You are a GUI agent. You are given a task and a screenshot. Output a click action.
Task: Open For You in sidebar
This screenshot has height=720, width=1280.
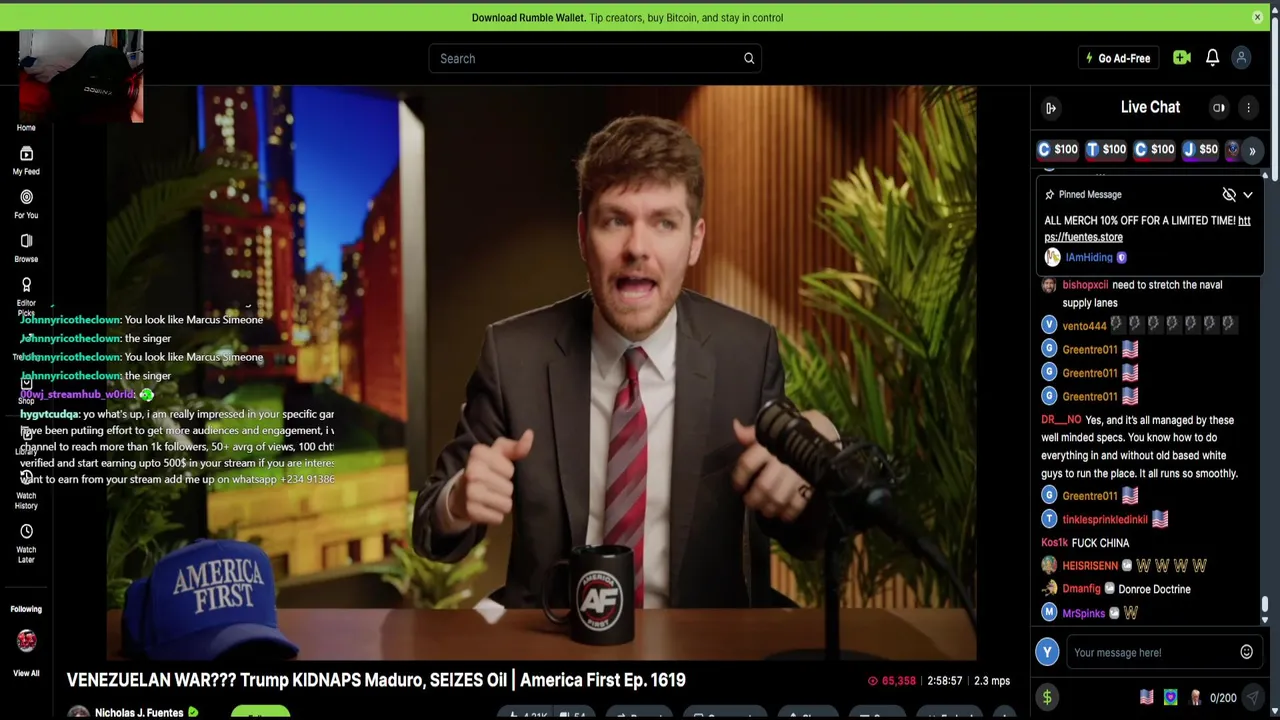26,204
